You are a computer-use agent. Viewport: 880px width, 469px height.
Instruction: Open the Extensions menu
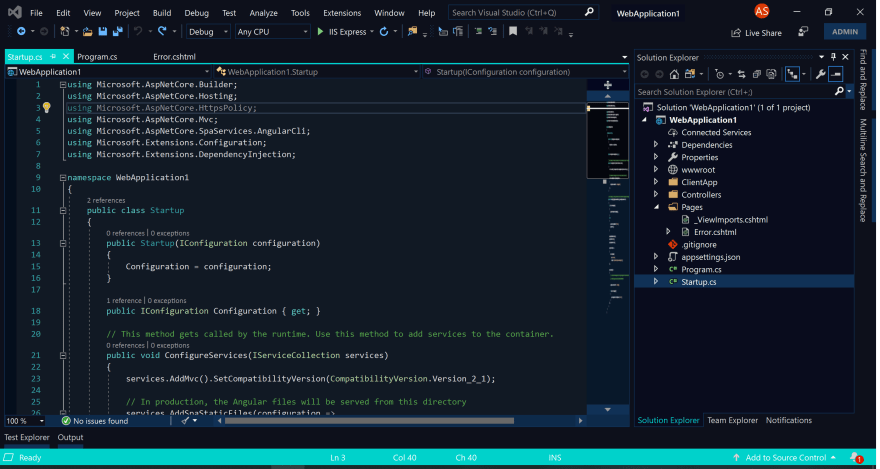[x=342, y=13]
